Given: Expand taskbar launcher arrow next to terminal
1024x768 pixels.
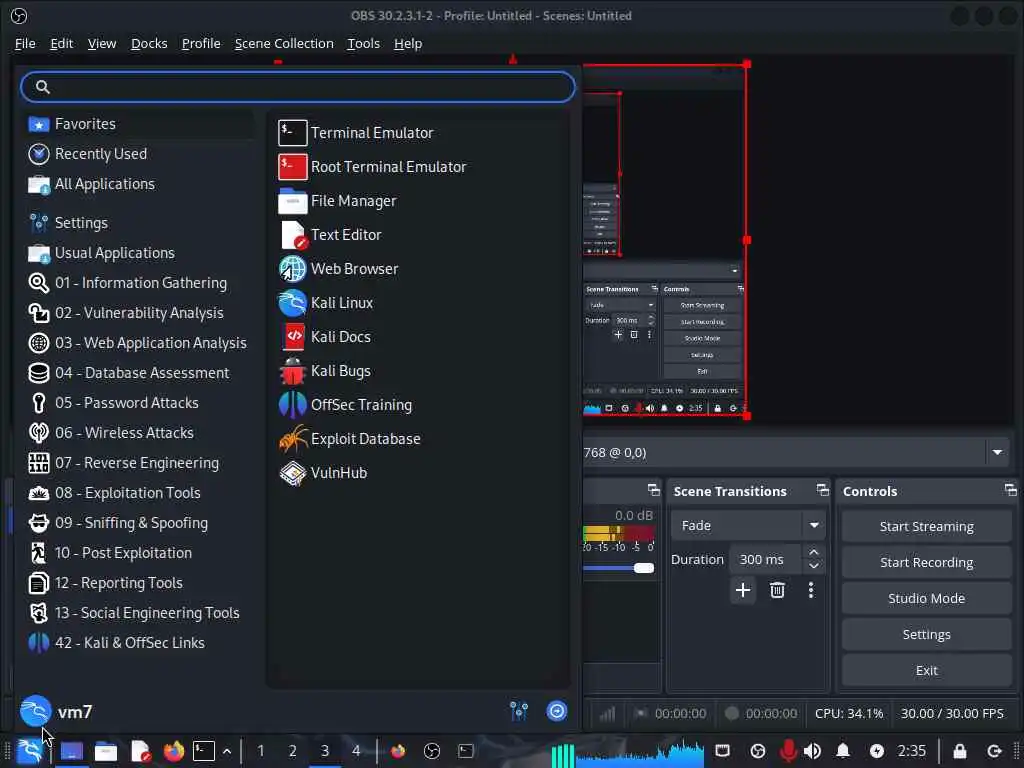Looking at the screenshot, I should coord(227,751).
